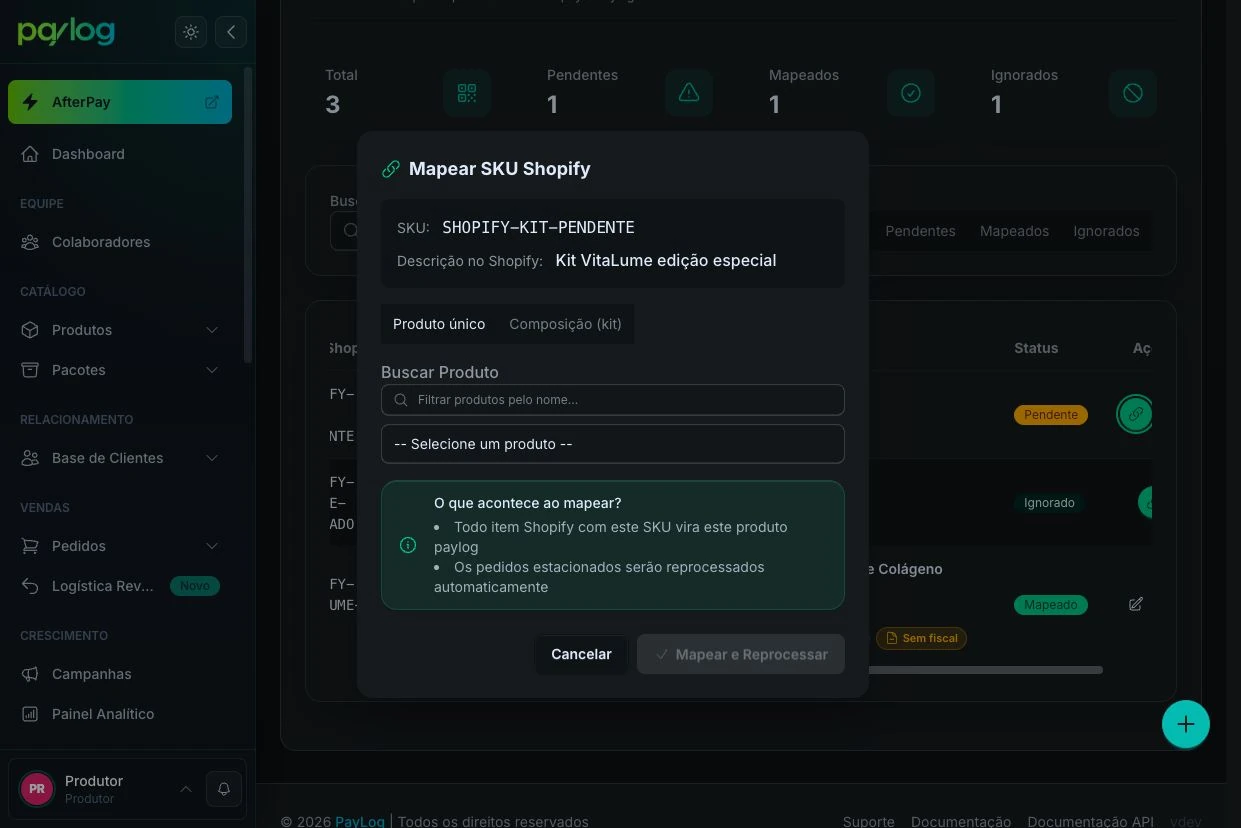Click the Produtos box icon
1241x828 pixels.
[x=30, y=330]
